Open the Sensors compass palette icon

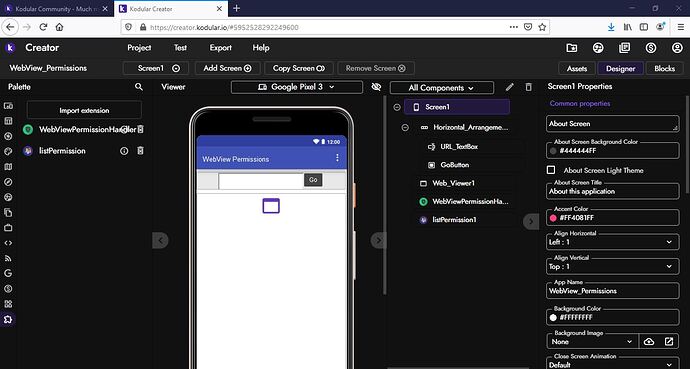8,182
